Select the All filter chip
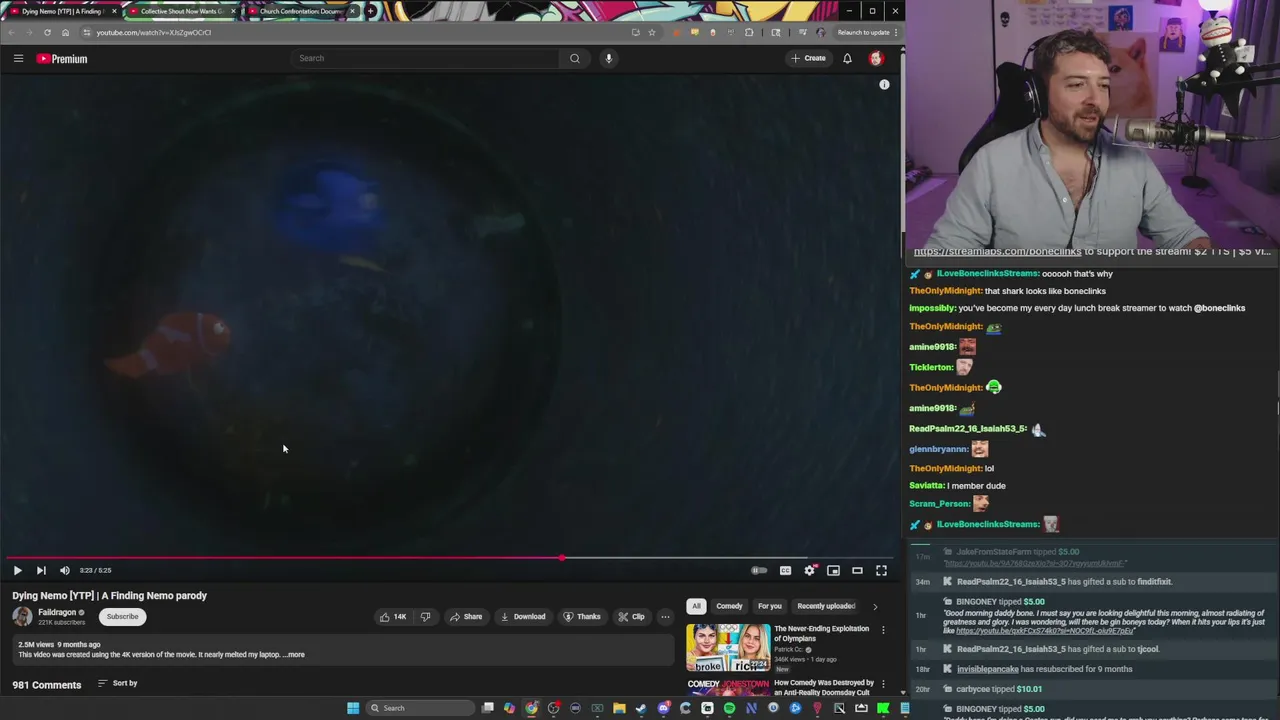 click(696, 606)
